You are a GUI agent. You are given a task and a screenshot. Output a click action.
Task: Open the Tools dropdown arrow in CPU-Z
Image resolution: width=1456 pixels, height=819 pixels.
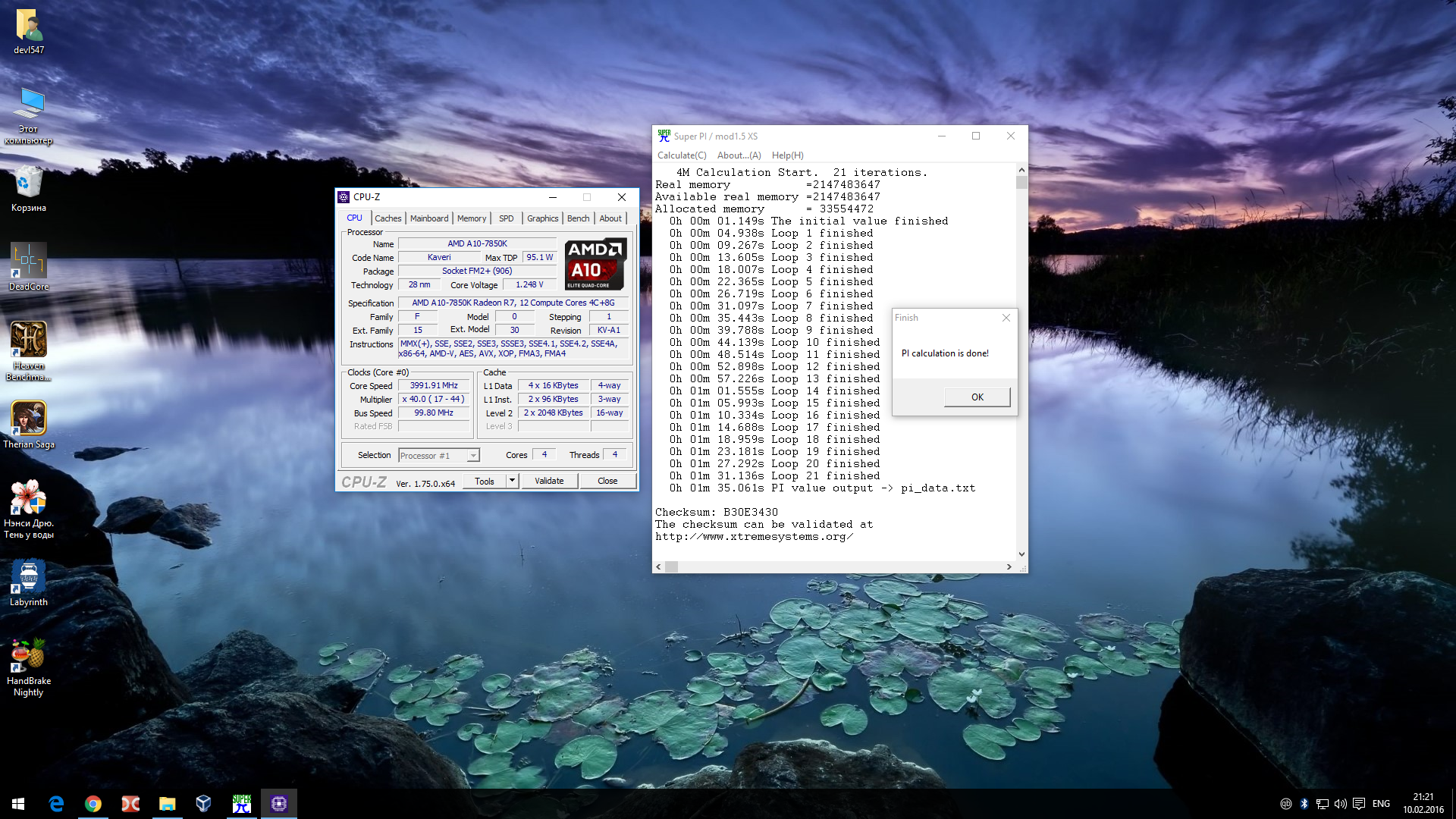[x=512, y=481]
